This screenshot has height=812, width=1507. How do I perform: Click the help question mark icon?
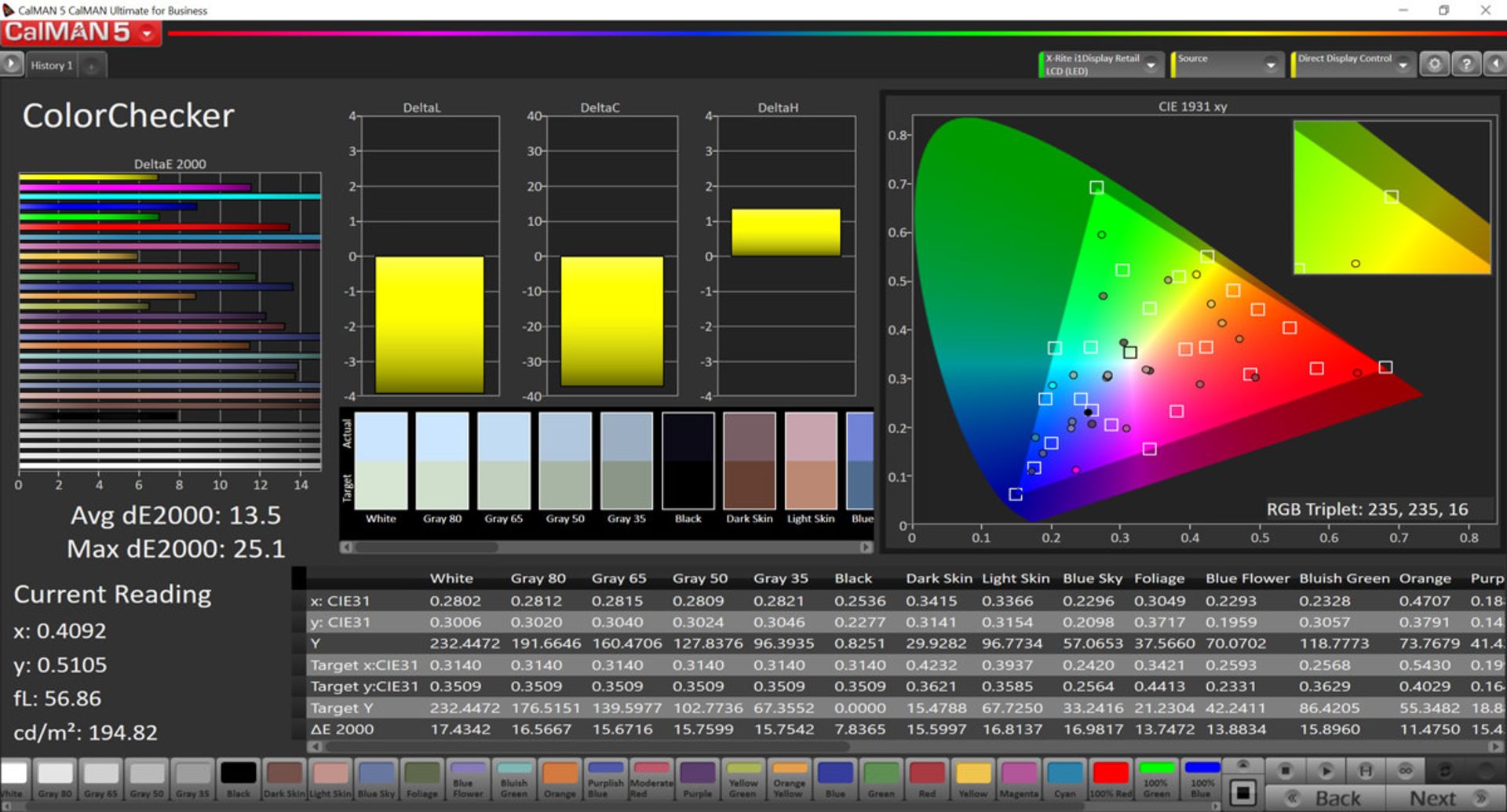(1465, 64)
